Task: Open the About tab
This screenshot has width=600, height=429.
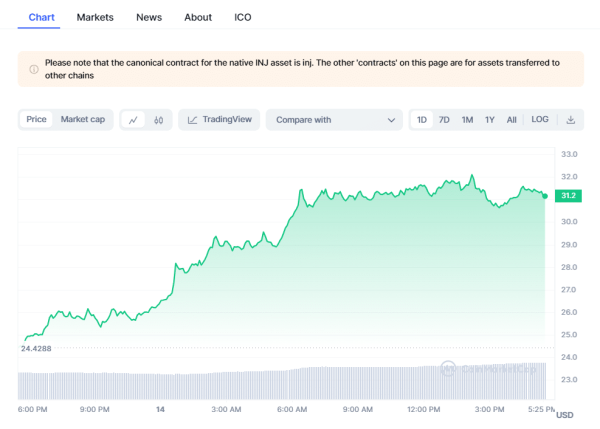Action: (198, 17)
